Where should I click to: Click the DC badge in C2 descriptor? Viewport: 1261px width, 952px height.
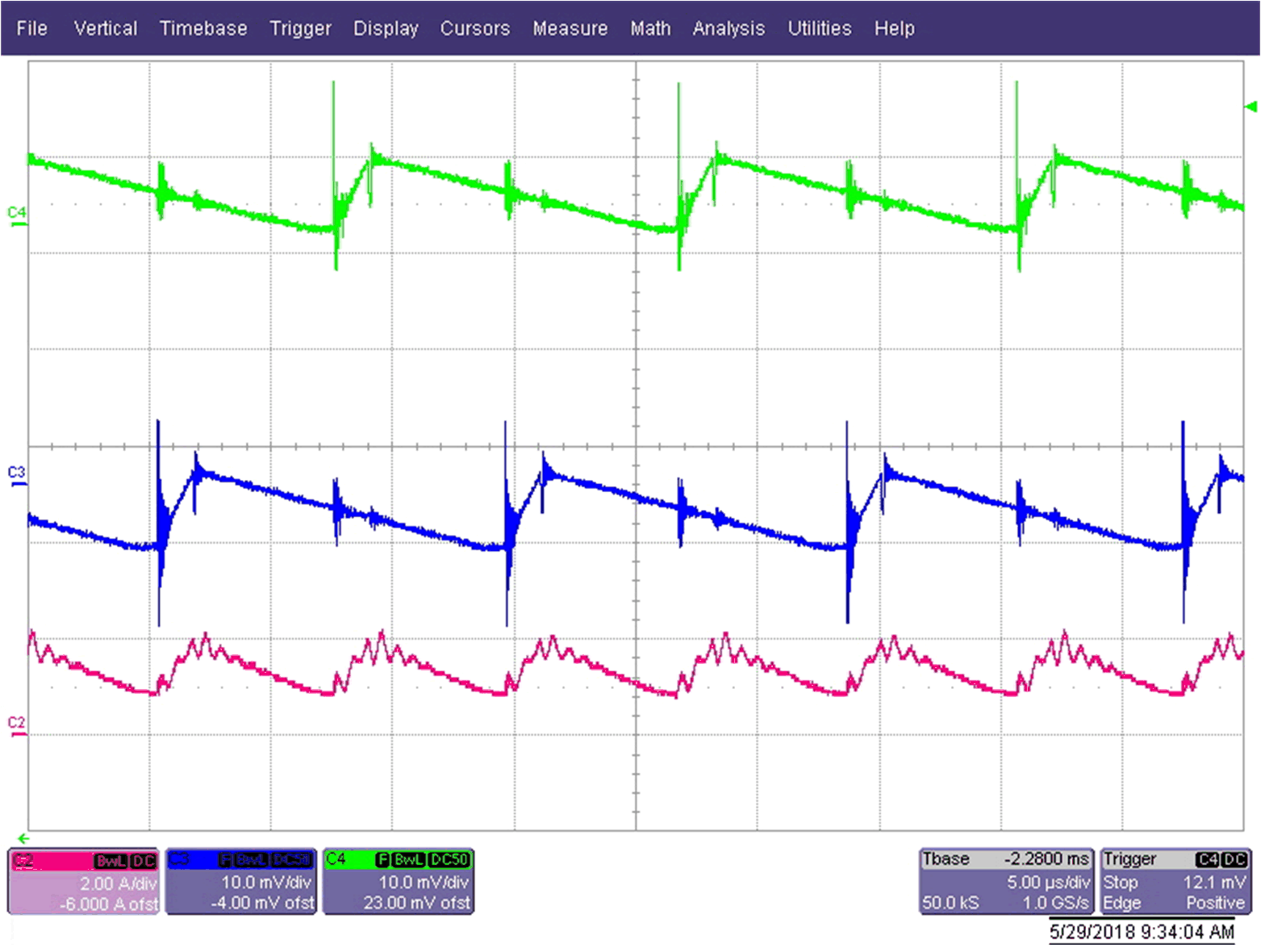(x=144, y=861)
